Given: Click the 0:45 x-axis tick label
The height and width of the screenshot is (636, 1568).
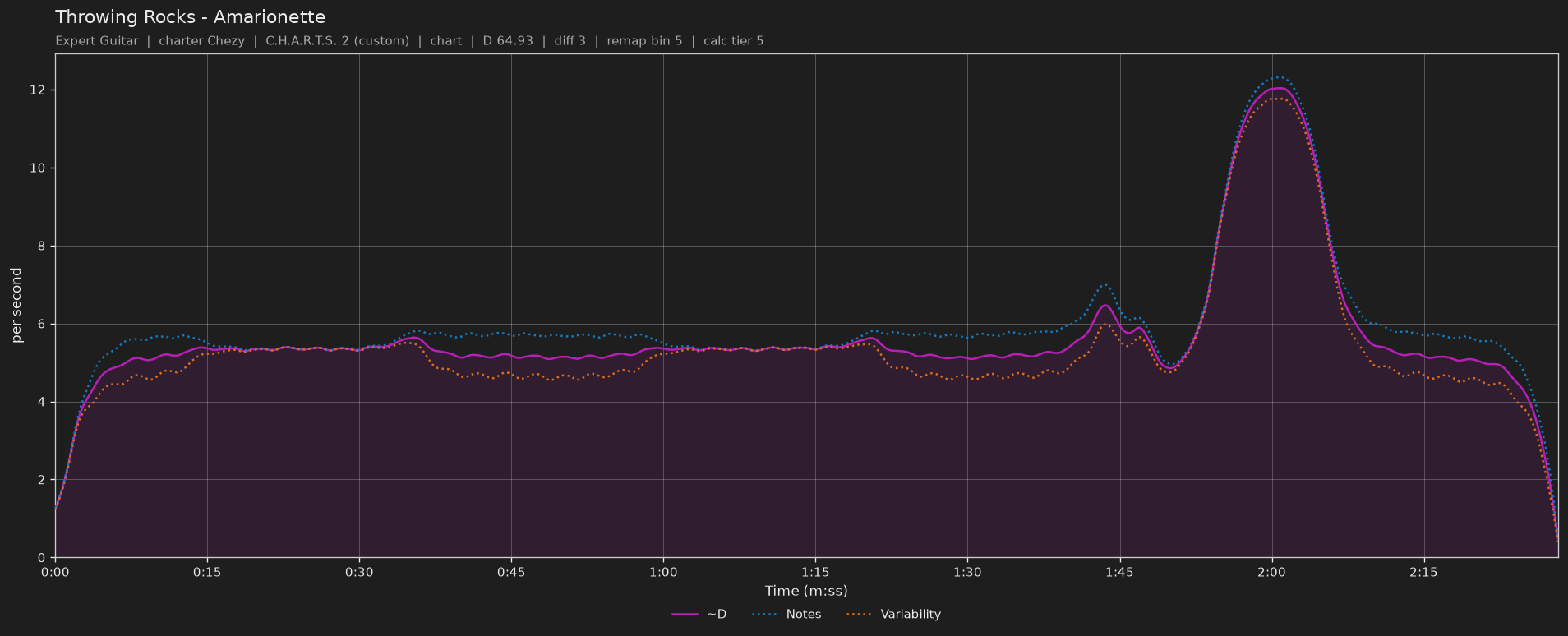Looking at the screenshot, I should tap(511, 572).
